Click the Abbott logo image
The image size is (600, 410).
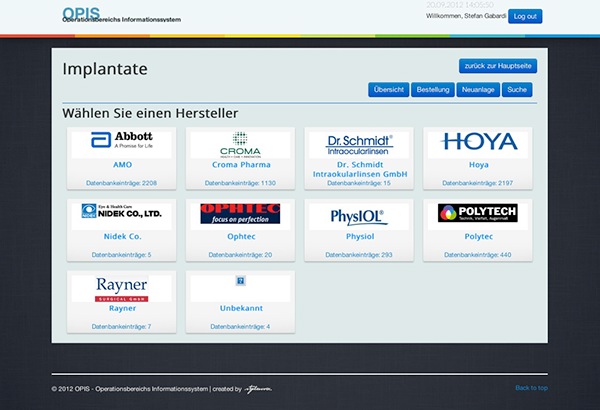122,140
